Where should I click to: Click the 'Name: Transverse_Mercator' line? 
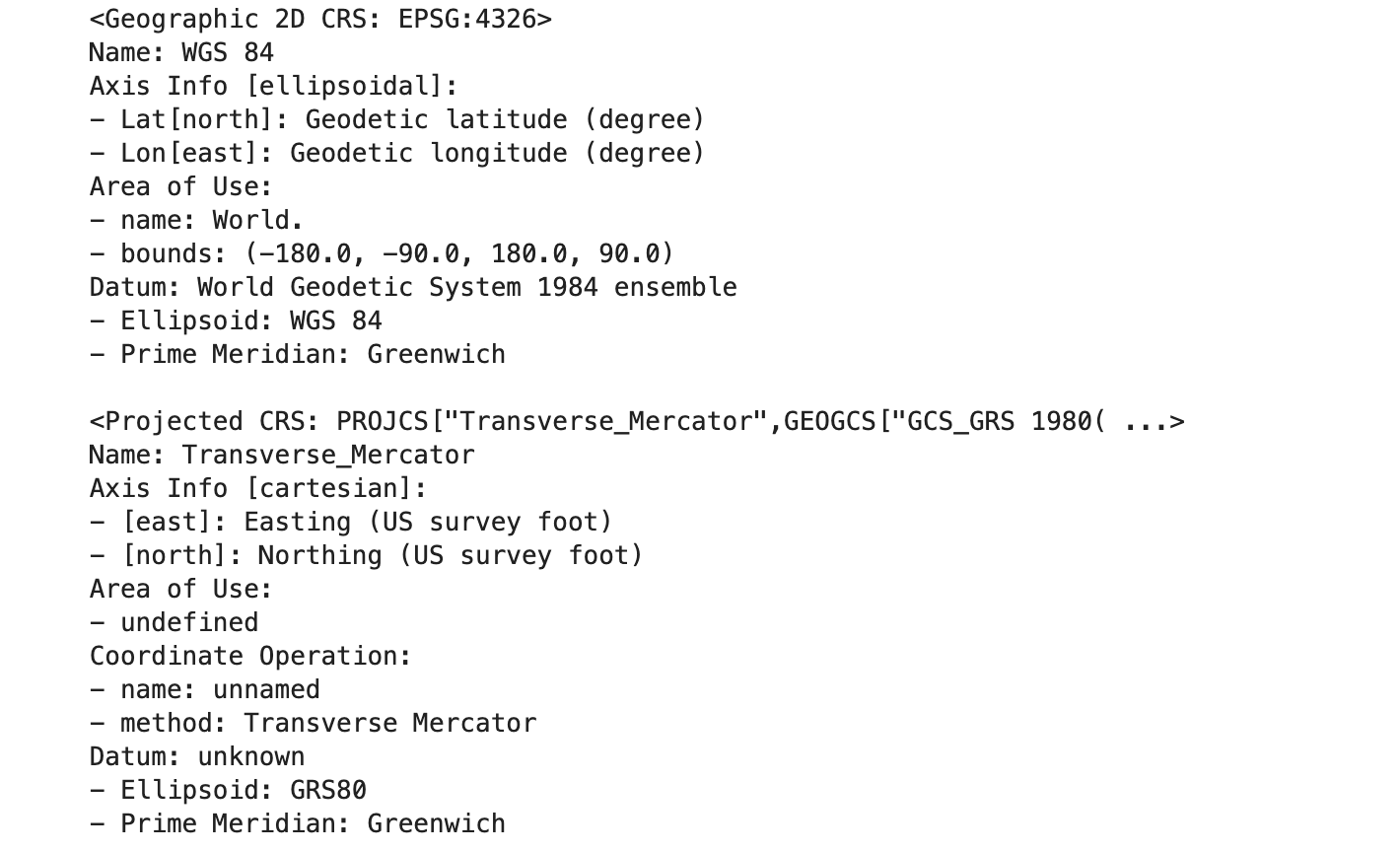[282, 455]
